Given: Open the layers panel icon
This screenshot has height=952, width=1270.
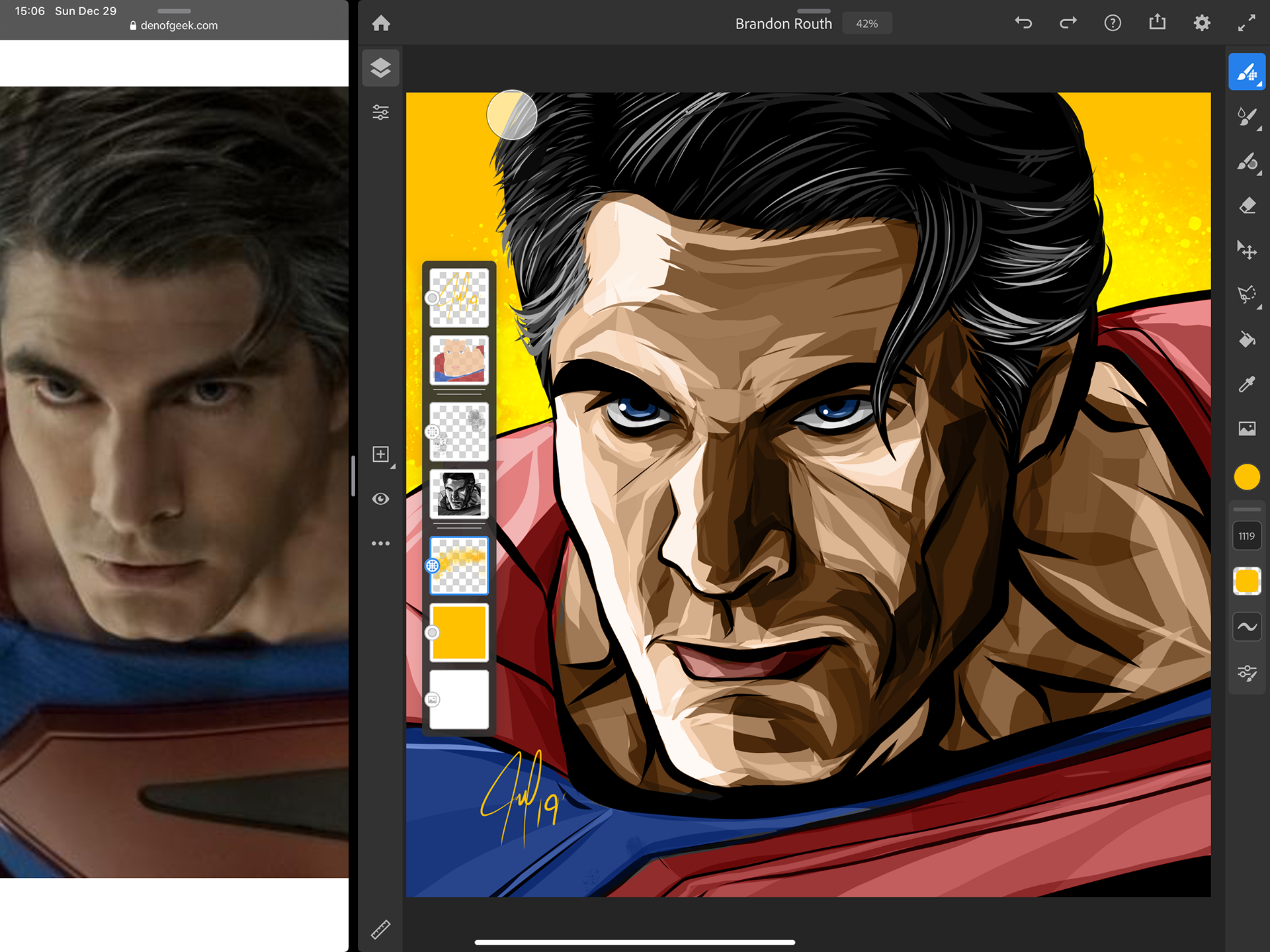Looking at the screenshot, I should (380, 67).
